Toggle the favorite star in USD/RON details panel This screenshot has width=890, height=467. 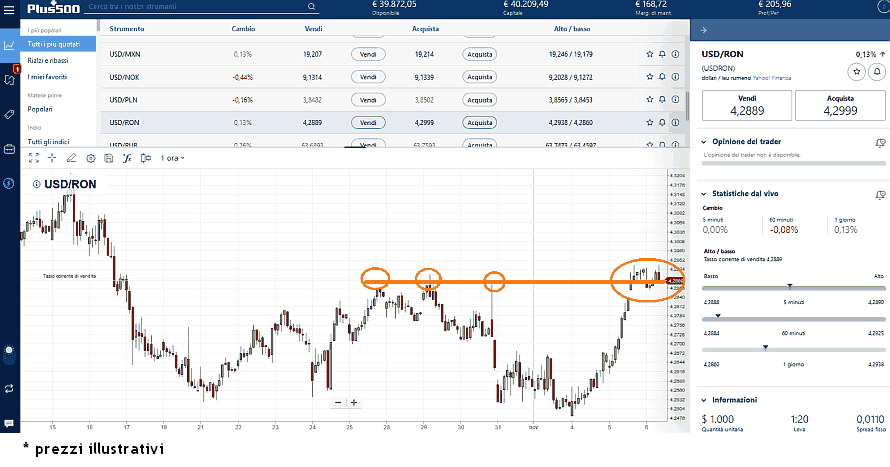tap(855, 71)
